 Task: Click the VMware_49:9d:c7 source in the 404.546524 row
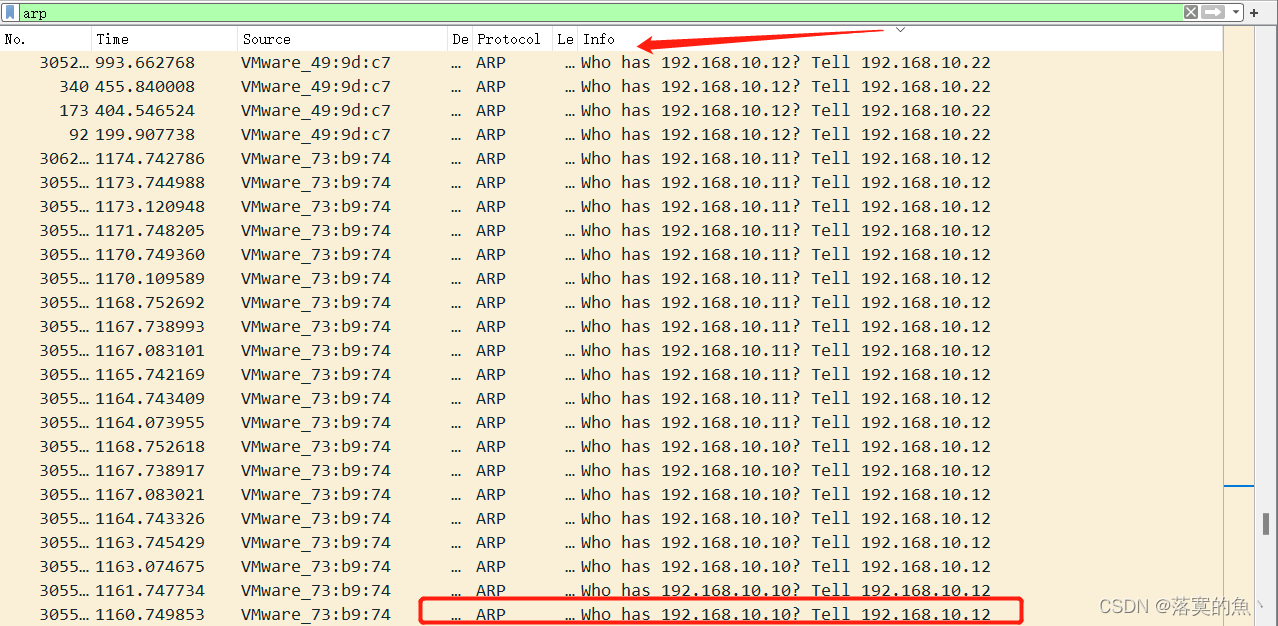[x=316, y=110]
